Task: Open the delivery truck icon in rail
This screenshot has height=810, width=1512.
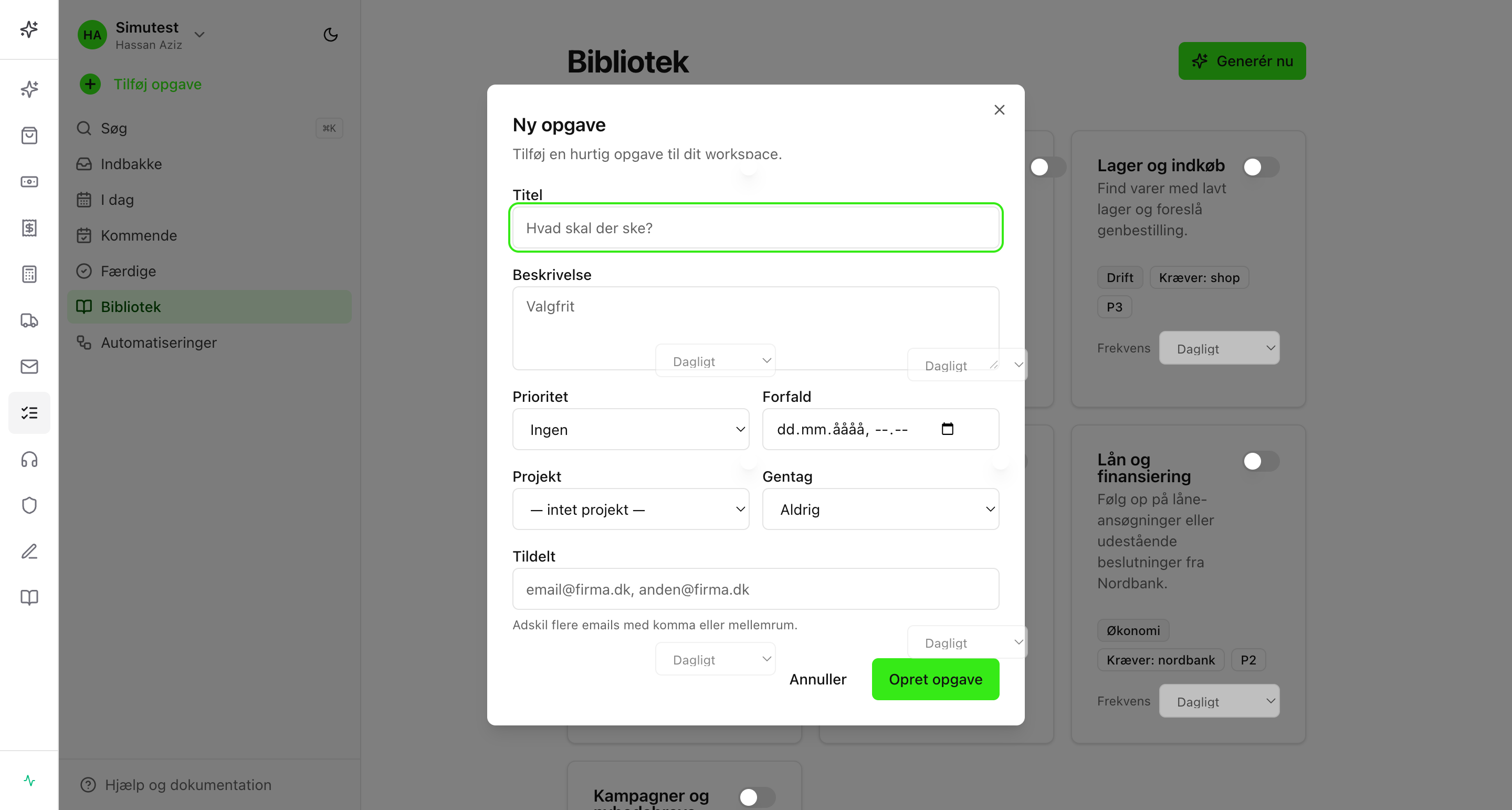Action: [x=29, y=320]
